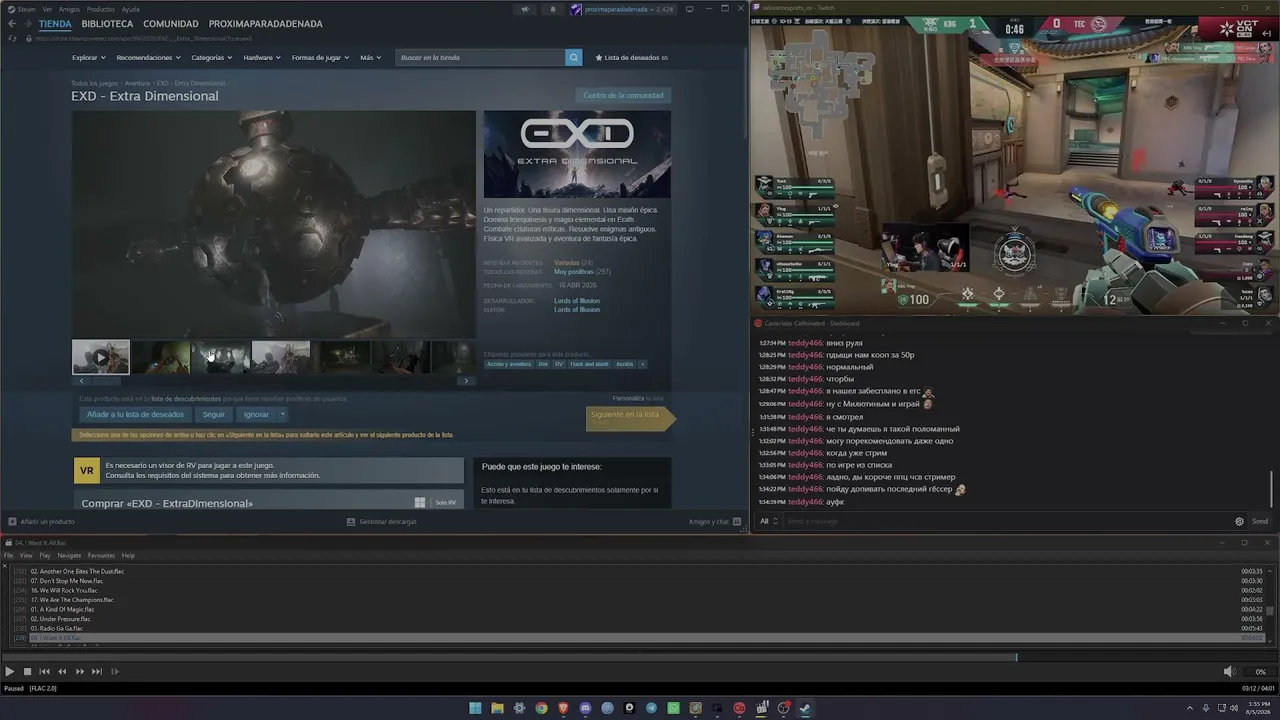Viewport: 1280px width, 720px height.
Task: Click the Seguir button
Action: [x=214, y=414]
